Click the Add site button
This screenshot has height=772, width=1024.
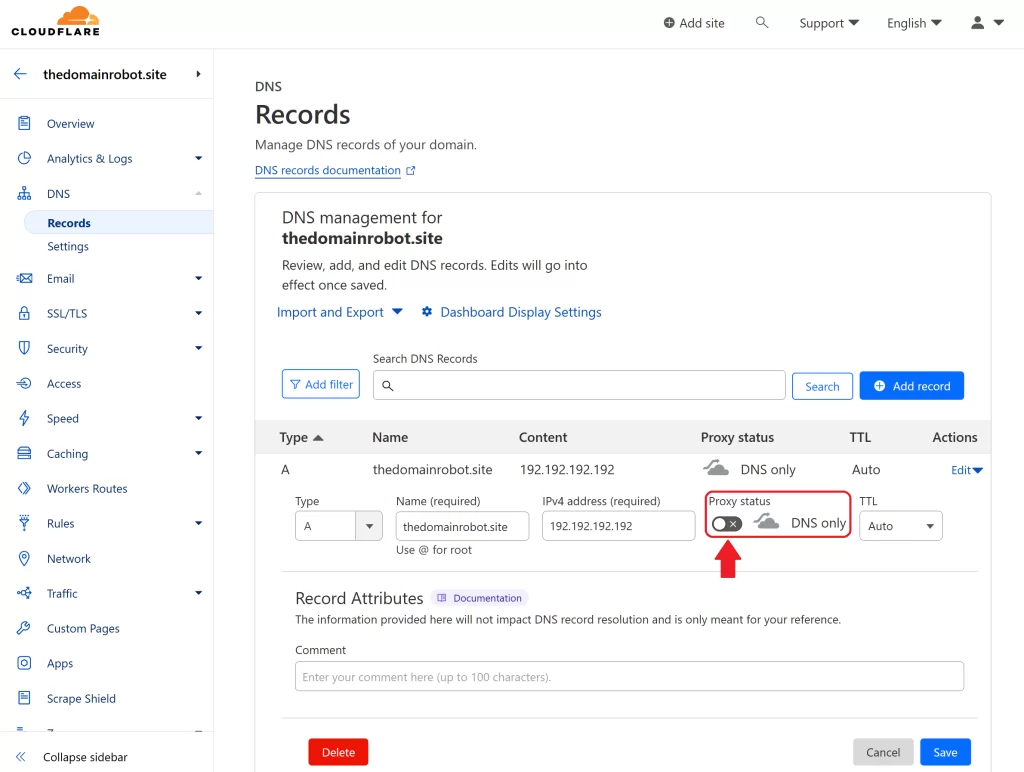pyautogui.click(x=694, y=22)
